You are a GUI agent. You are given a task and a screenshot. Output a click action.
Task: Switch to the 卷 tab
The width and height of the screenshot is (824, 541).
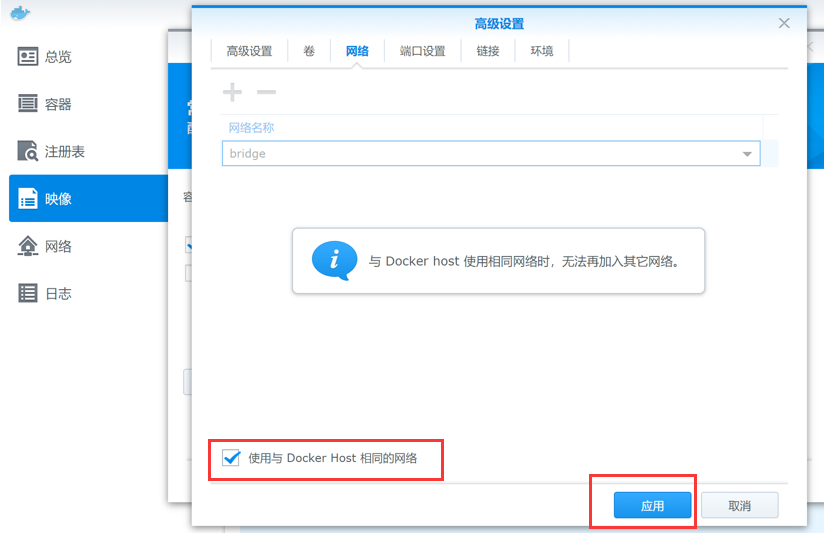[x=309, y=51]
